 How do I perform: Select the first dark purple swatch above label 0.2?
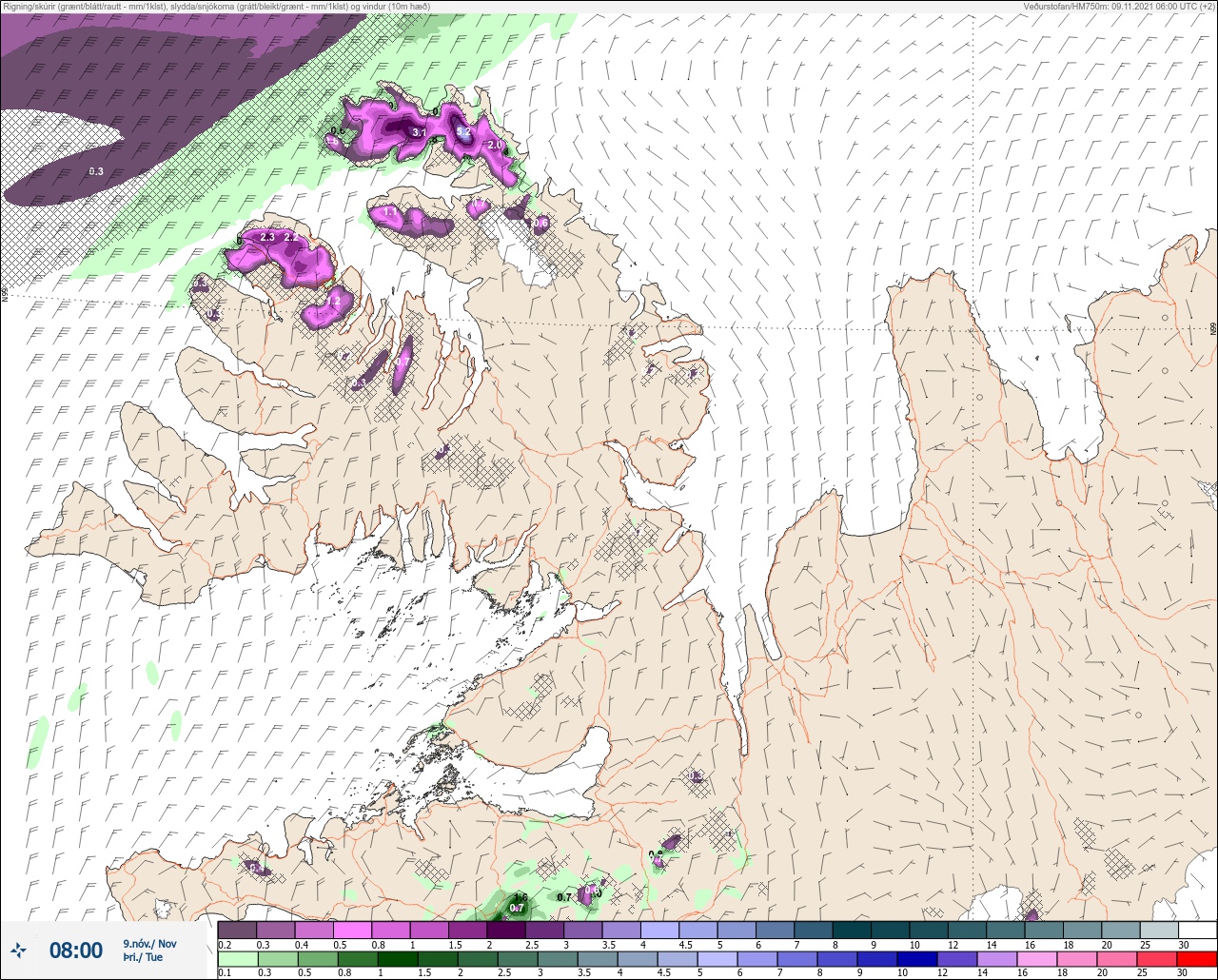point(237,930)
